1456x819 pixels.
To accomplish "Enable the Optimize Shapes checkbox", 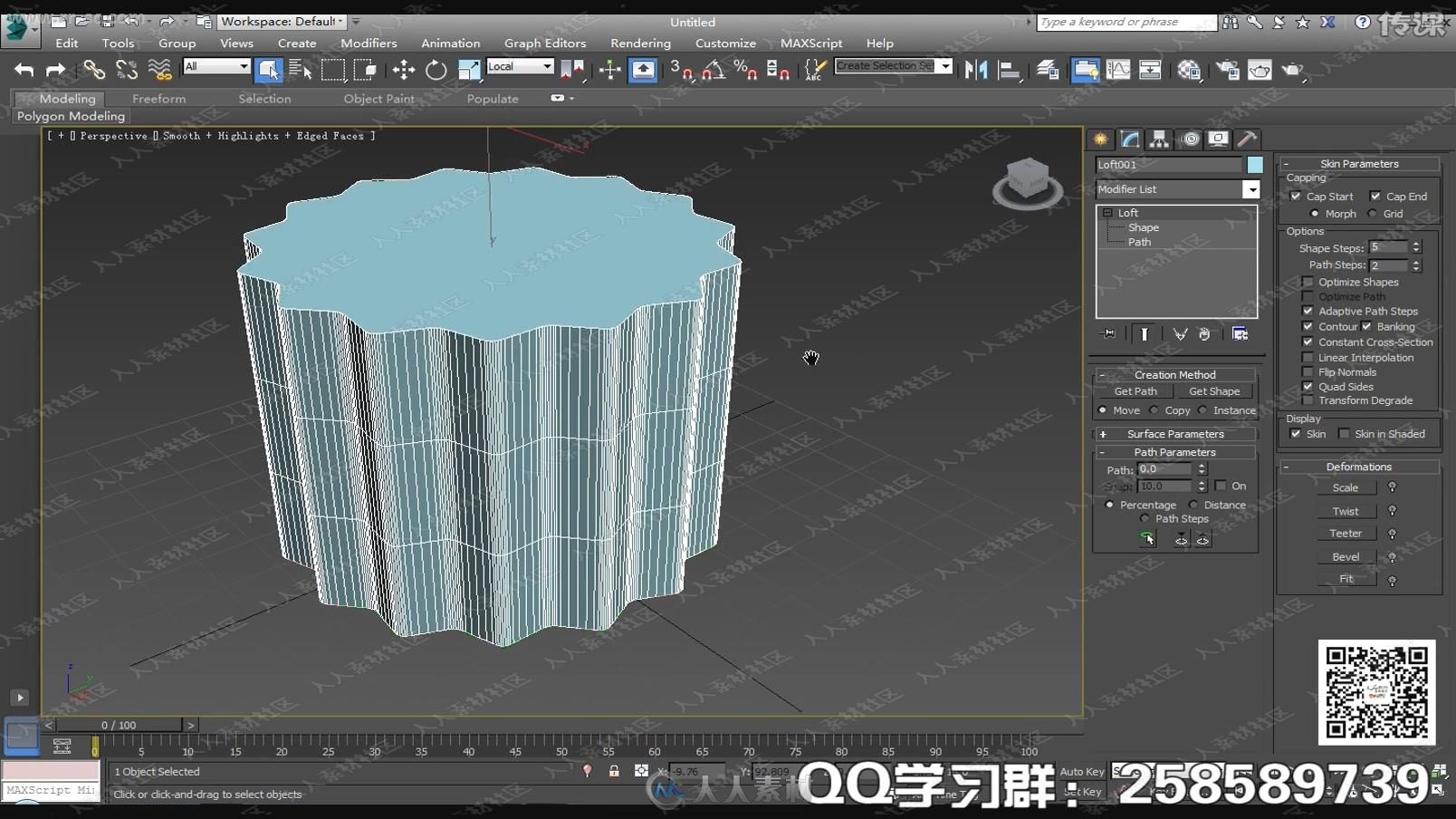I will tap(1308, 282).
